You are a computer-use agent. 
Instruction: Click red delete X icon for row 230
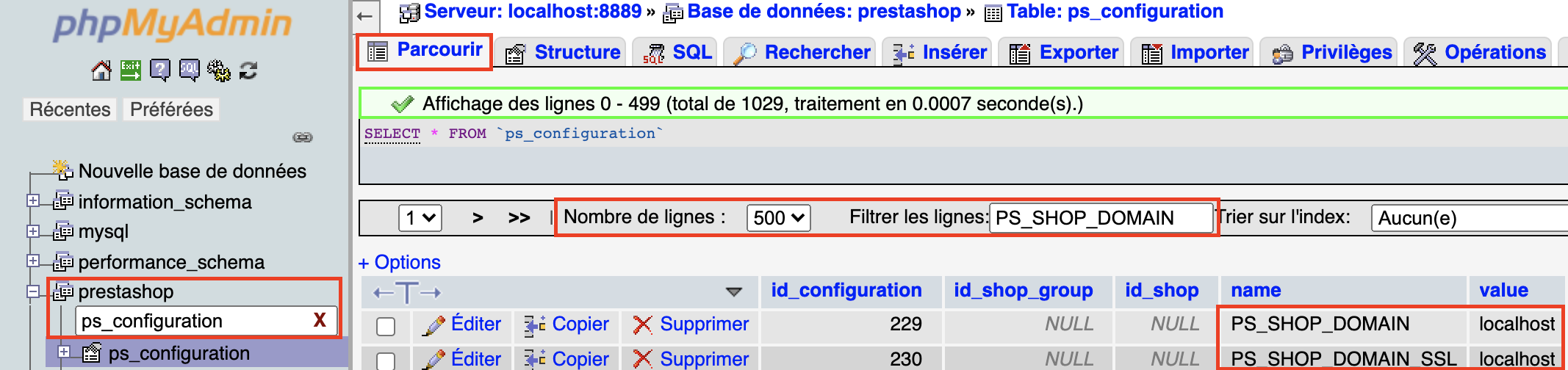coord(643,359)
